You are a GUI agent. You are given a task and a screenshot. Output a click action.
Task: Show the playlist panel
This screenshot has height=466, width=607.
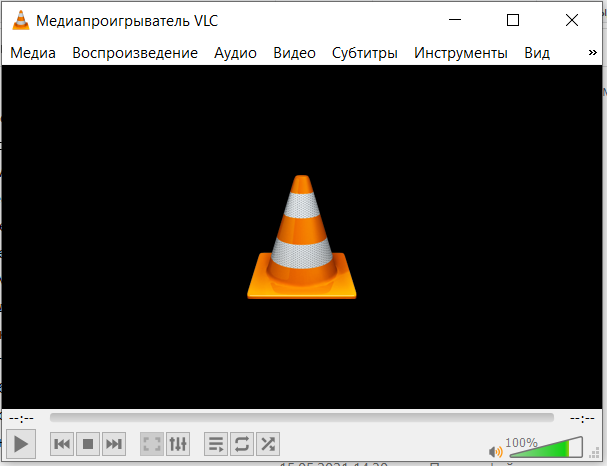pos(216,444)
